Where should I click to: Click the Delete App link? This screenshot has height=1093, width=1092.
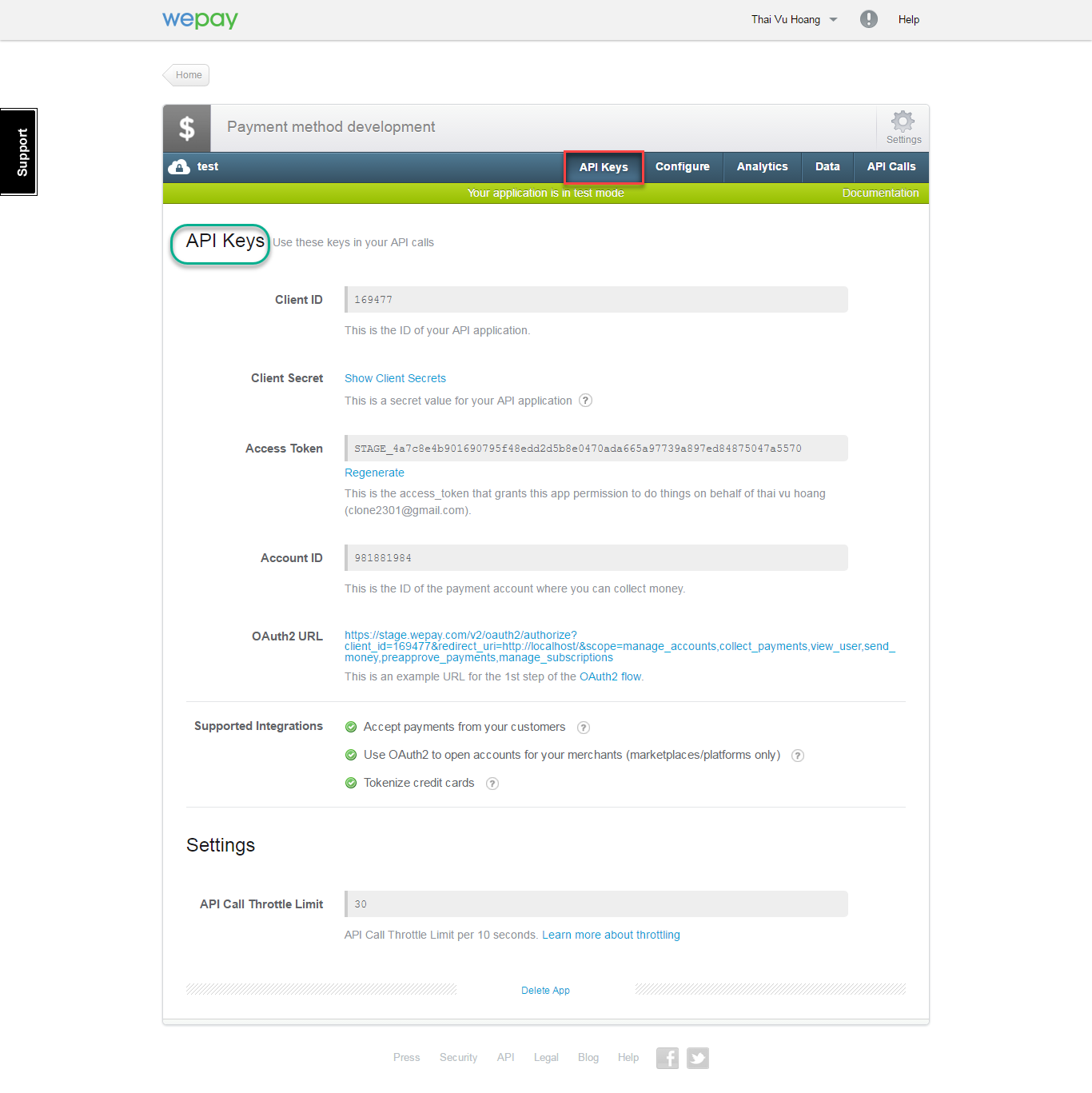(x=545, y=990)
